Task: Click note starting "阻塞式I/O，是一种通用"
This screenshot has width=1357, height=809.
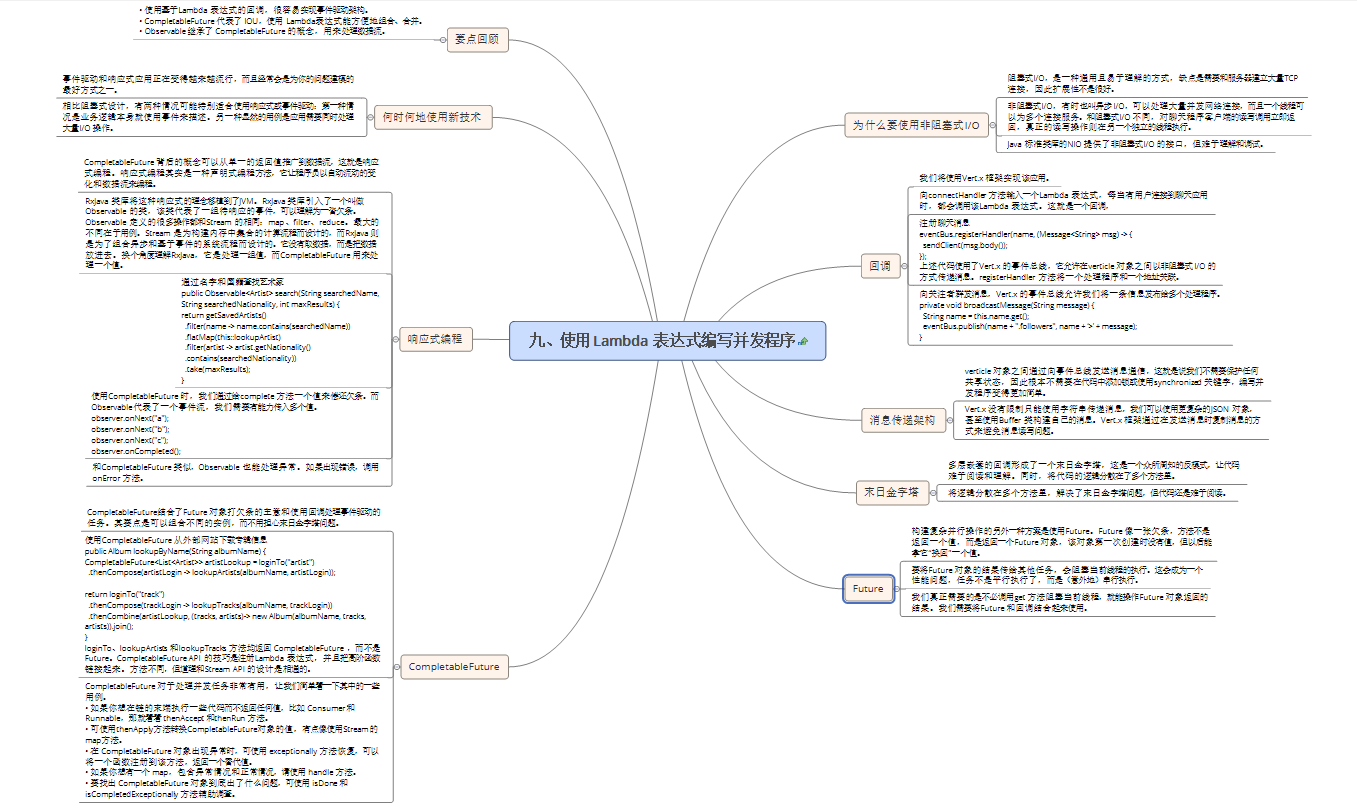Action: click(1154, 82)
